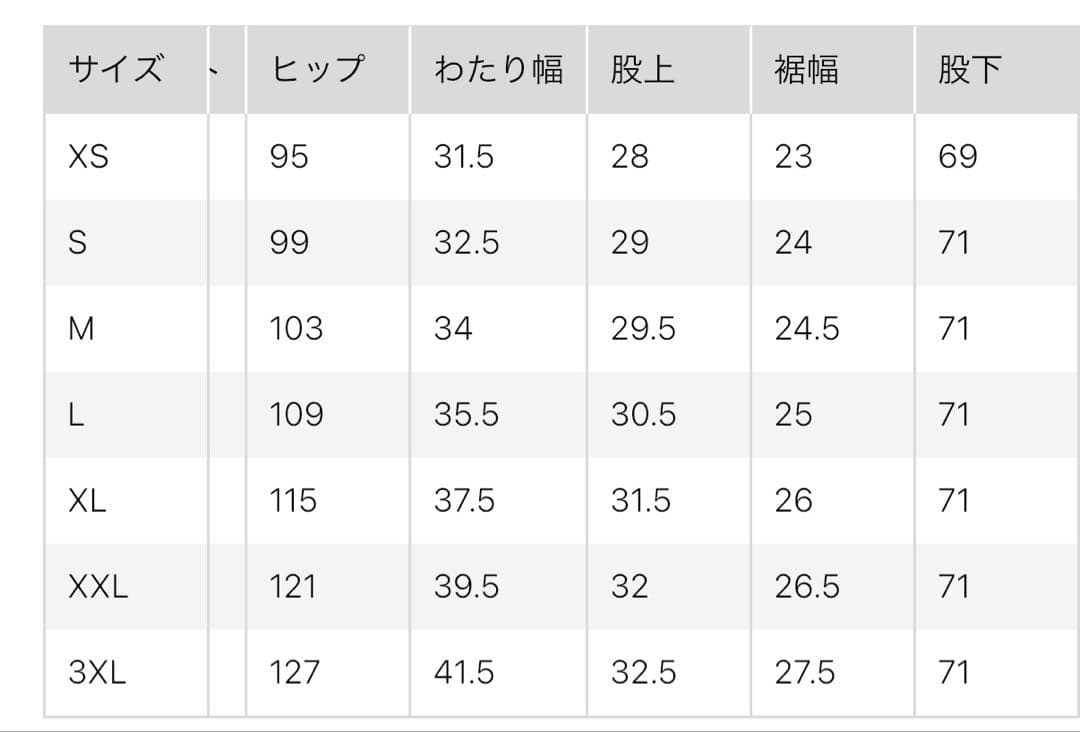The width and height of the screenshot is (1080, 732).
Task: Click the XXL size row label
Action: click(98, 587)
